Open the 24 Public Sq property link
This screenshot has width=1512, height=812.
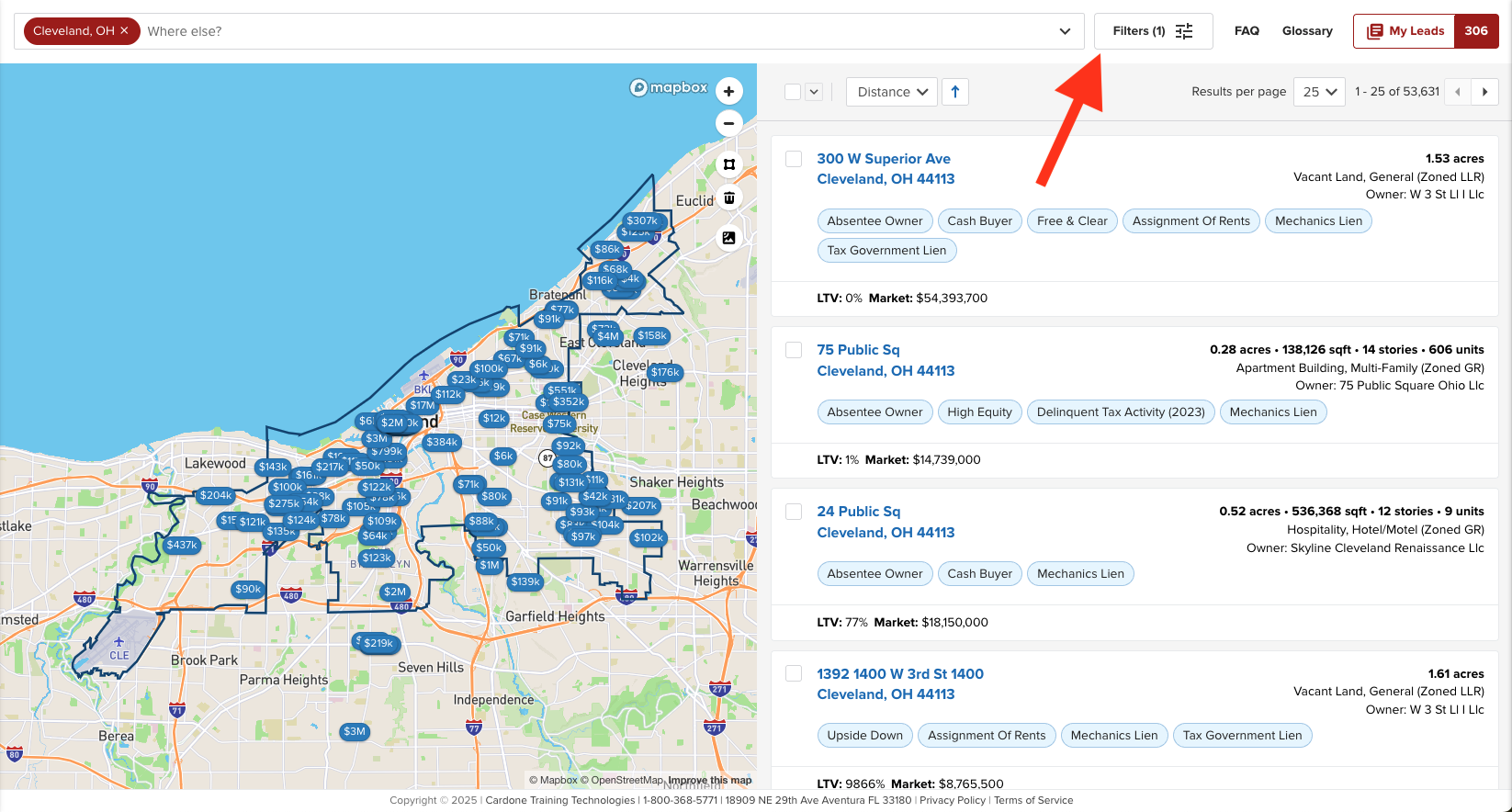tap(858, 512)
